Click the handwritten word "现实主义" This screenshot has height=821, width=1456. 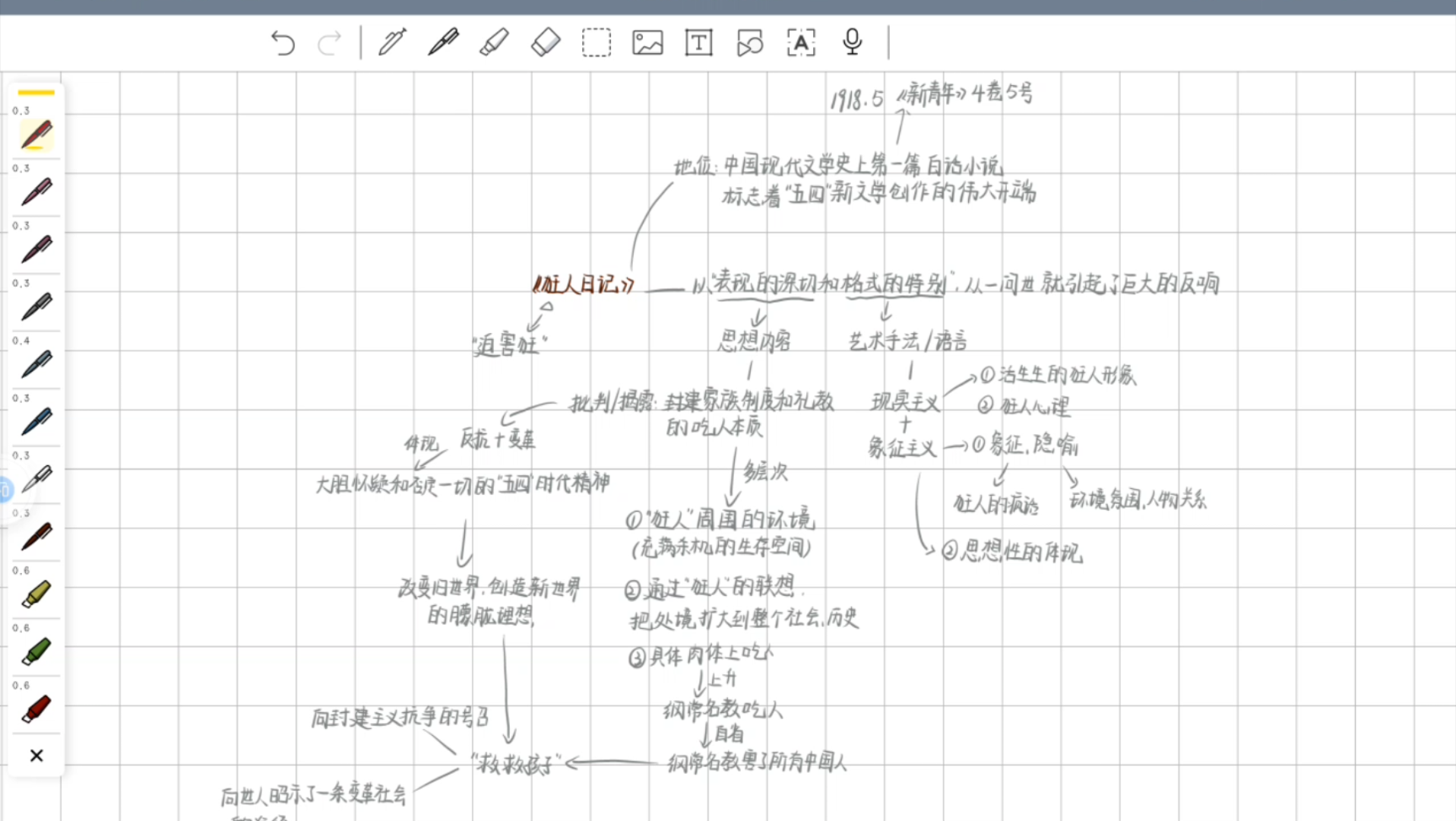(905, 401)
